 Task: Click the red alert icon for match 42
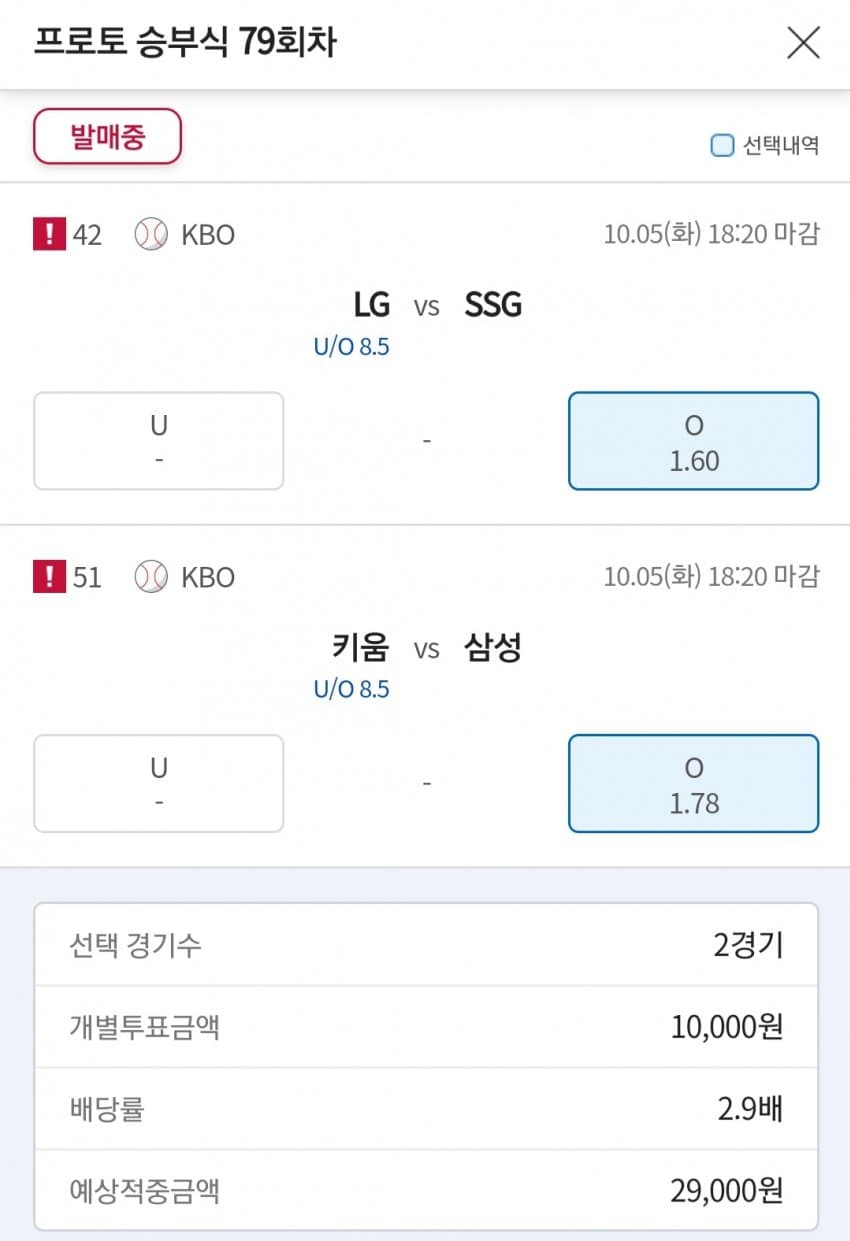[48, 235]
